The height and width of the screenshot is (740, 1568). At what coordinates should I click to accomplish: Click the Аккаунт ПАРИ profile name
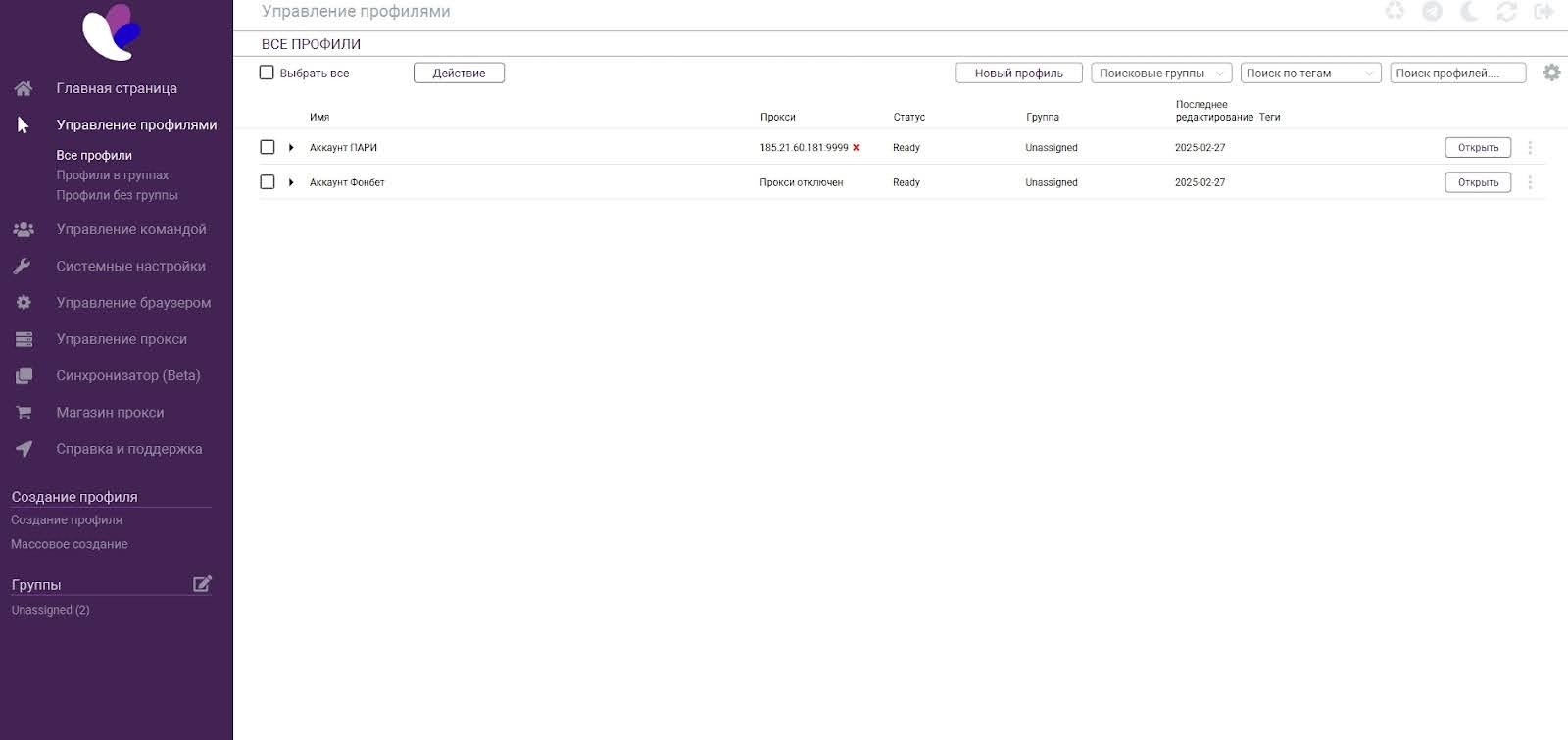343,148
